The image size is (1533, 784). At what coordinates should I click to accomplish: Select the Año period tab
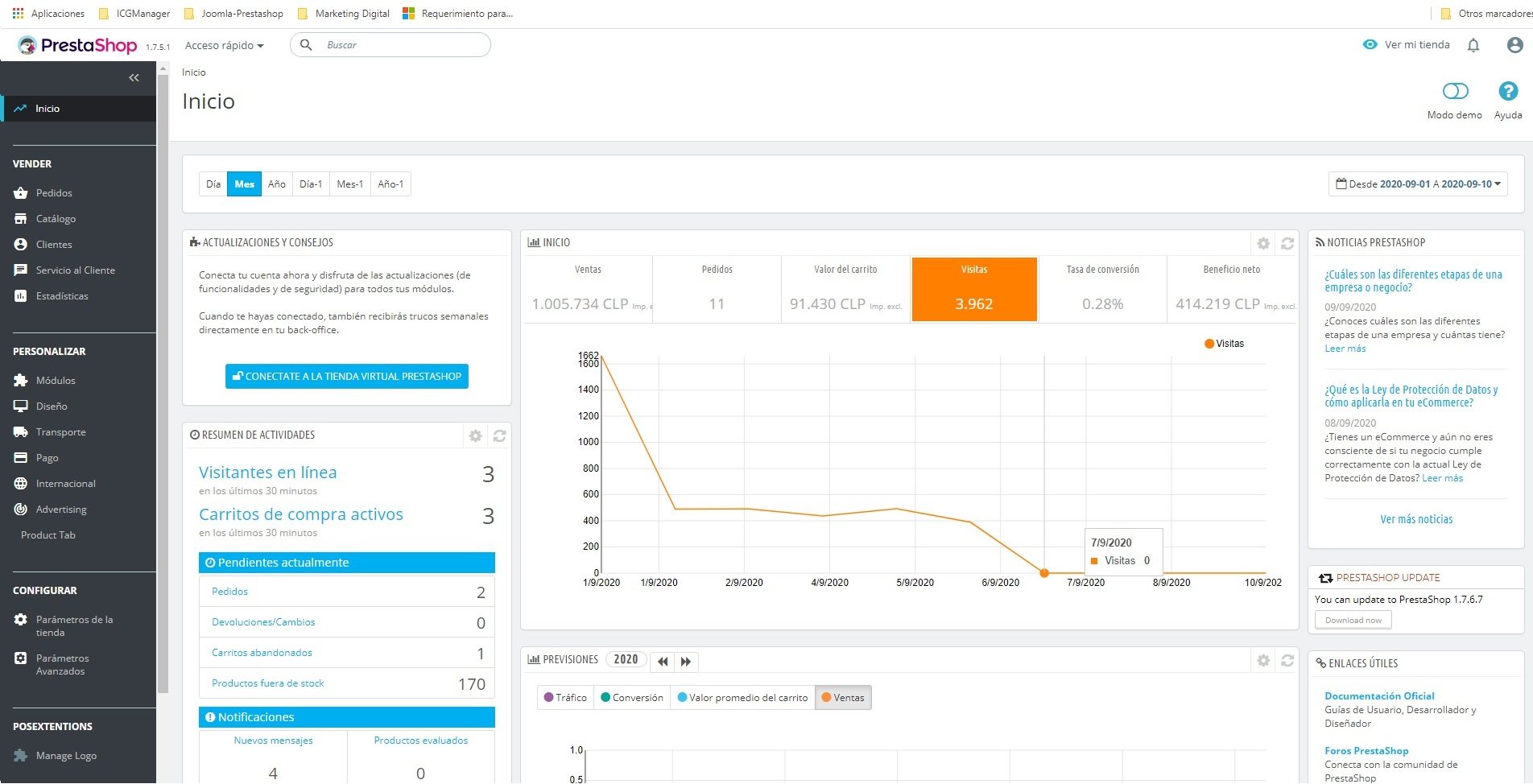[x=277, y=184]
